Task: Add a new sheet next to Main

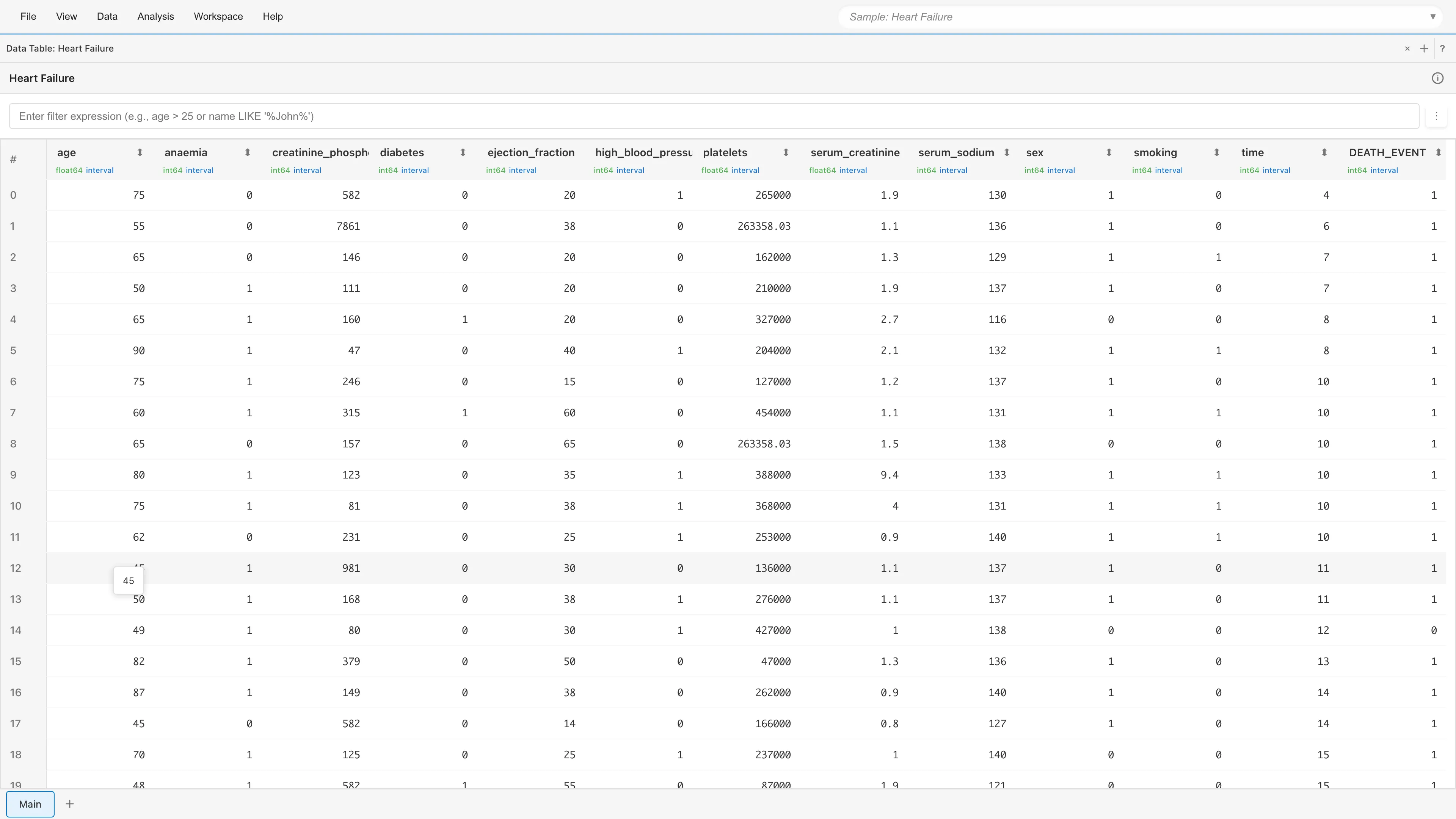Action: [70, 804]
